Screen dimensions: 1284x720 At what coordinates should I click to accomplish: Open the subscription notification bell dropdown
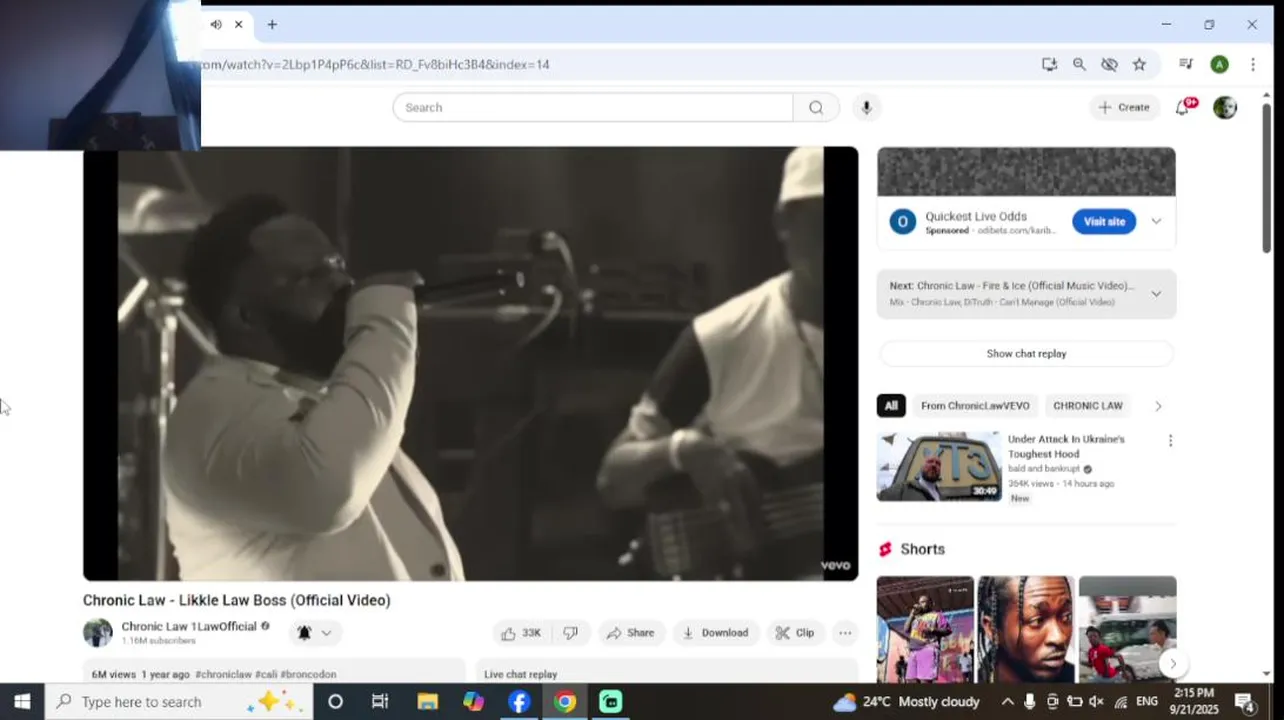[x=315, y=633]
